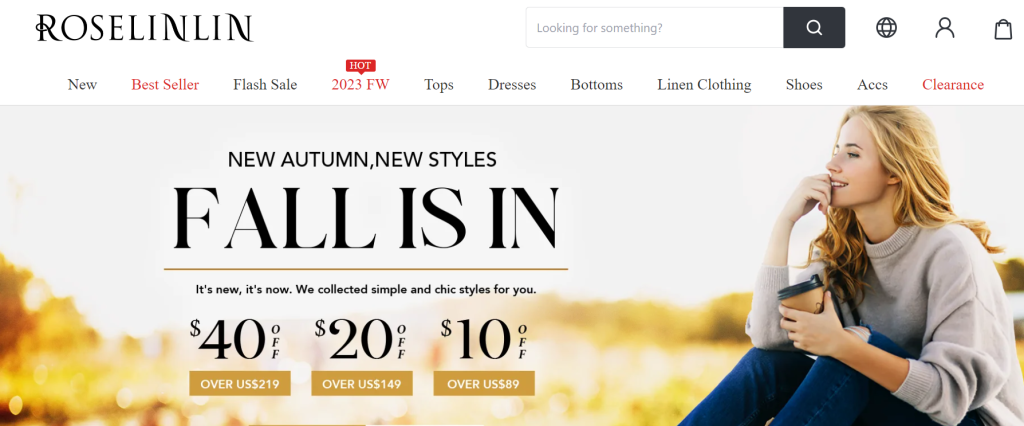This screenshot has width=1024, height=426.
Task: Click the OVER US$89 offer button
Action: point(484,384)
